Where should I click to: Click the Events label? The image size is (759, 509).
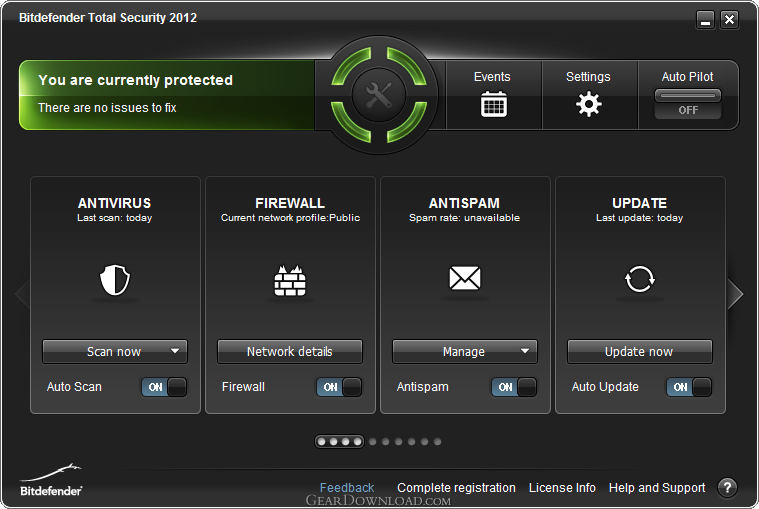click(492, 77)
